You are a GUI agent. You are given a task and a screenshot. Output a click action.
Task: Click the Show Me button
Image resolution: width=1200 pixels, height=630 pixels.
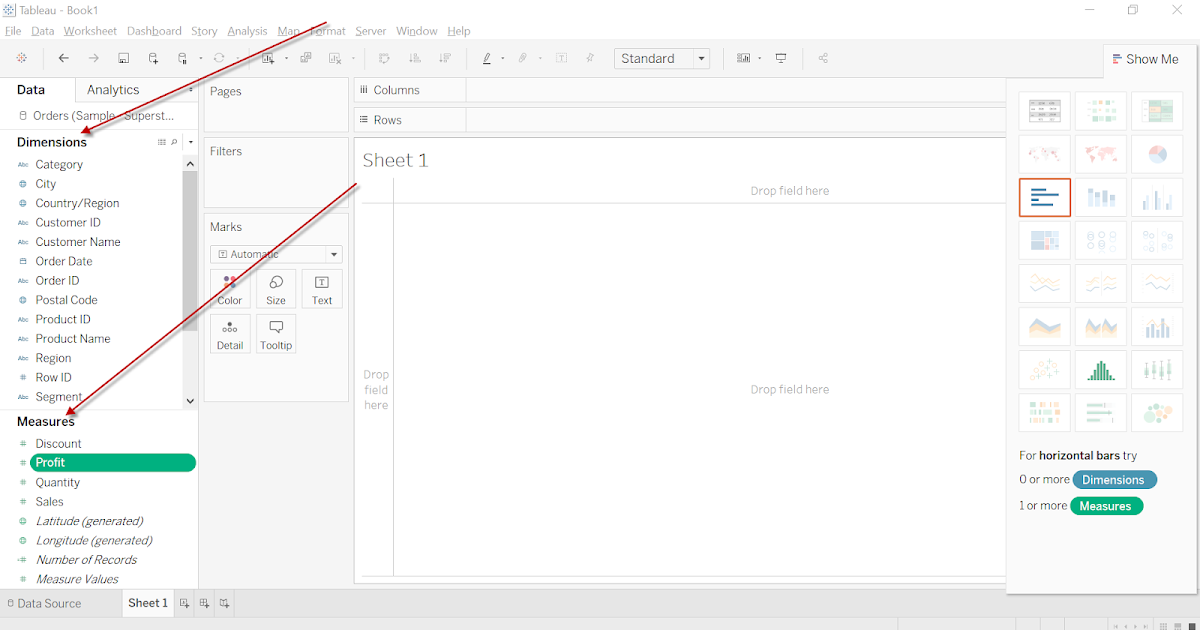(1146, 58)
